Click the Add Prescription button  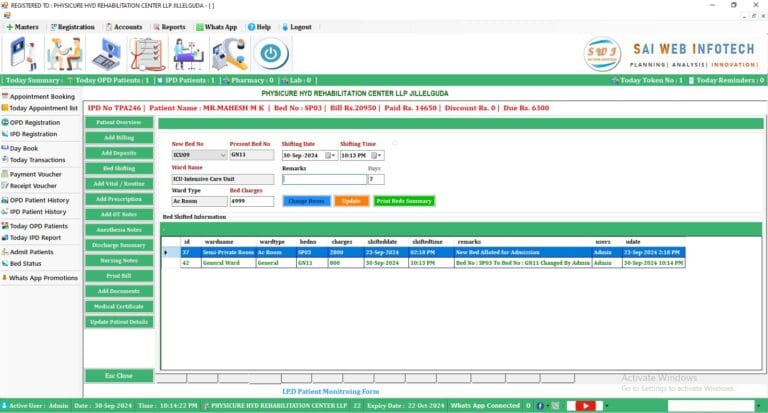pyautogui.click(x=119, y=199)
